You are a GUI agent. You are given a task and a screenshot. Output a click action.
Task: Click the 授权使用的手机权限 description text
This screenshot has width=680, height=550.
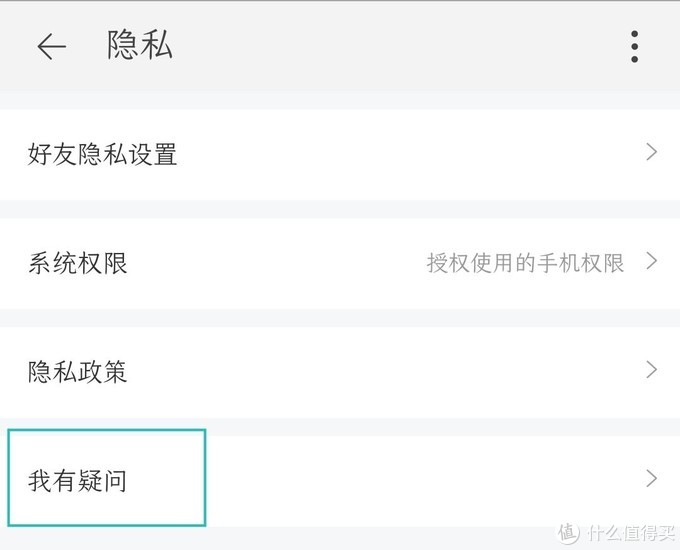[x=525, y=263]
